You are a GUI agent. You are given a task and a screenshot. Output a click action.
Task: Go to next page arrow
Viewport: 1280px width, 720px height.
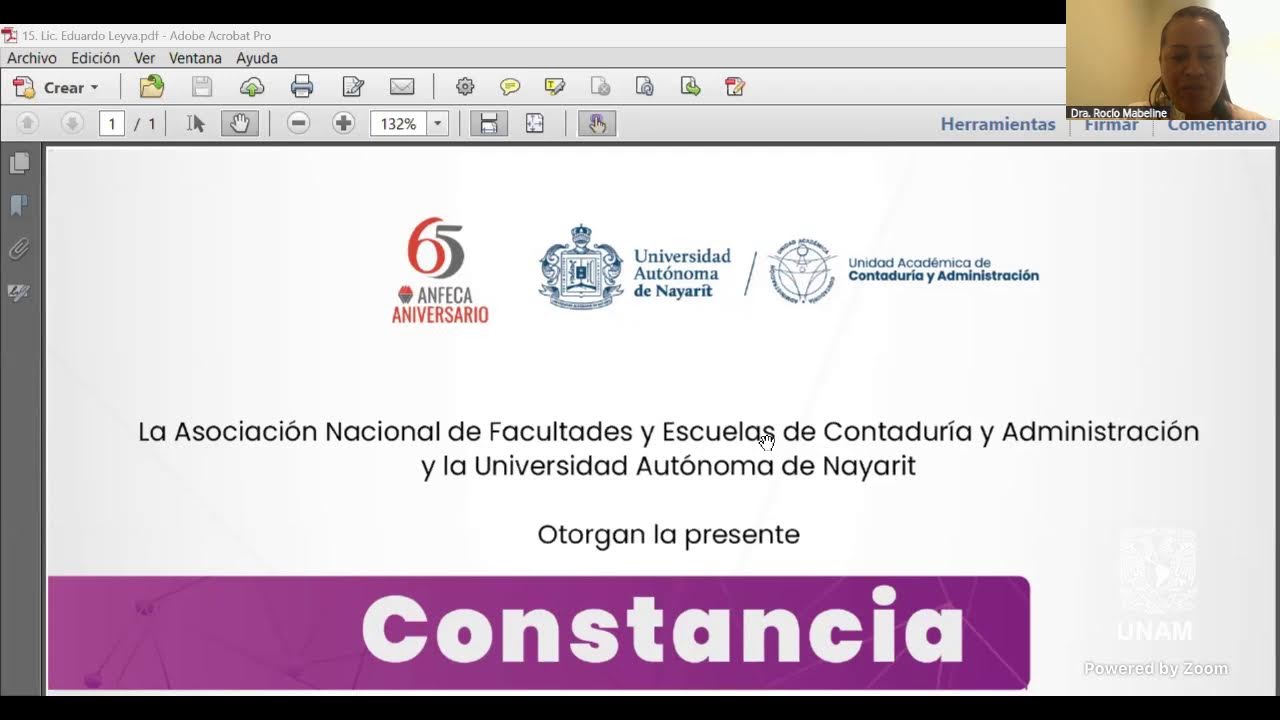71,123
